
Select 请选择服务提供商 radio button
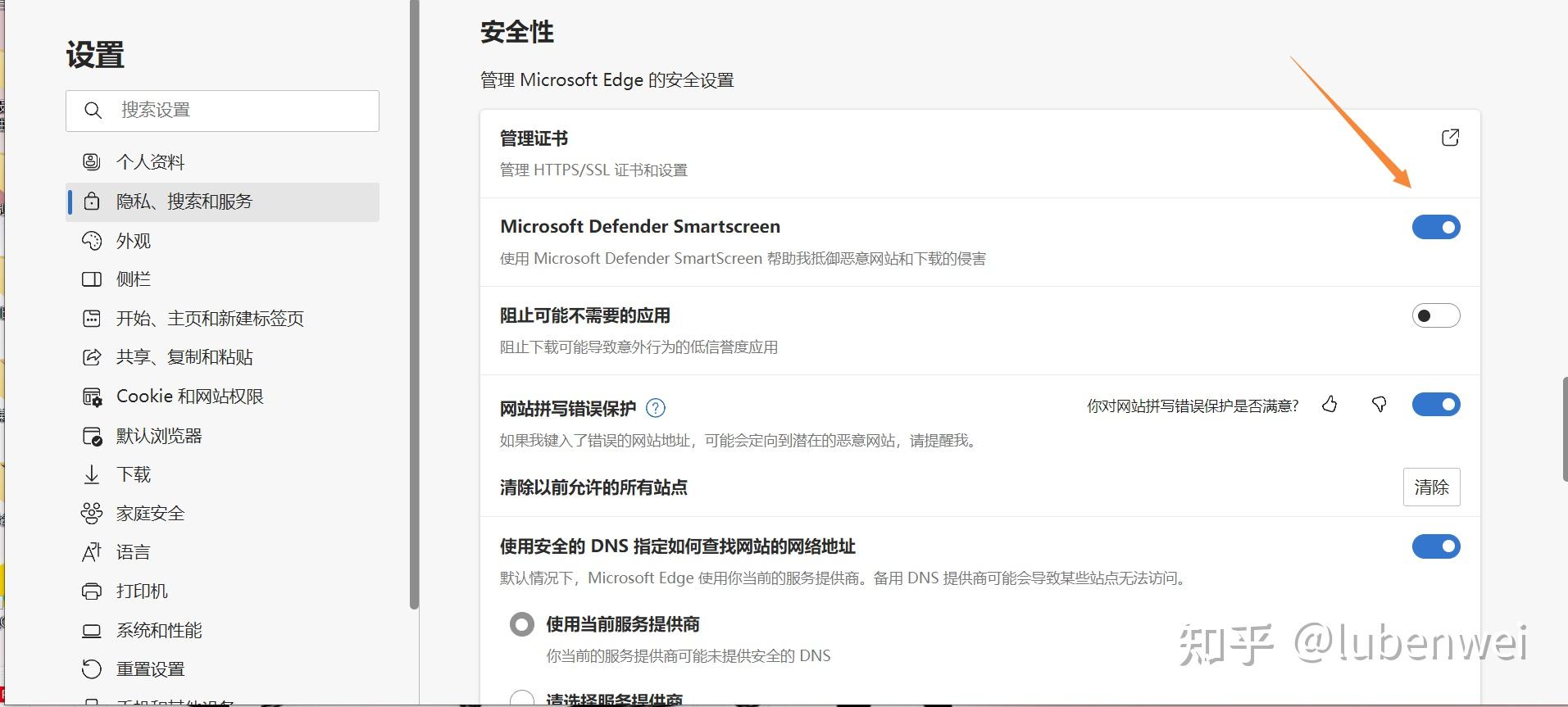point(522,698)
